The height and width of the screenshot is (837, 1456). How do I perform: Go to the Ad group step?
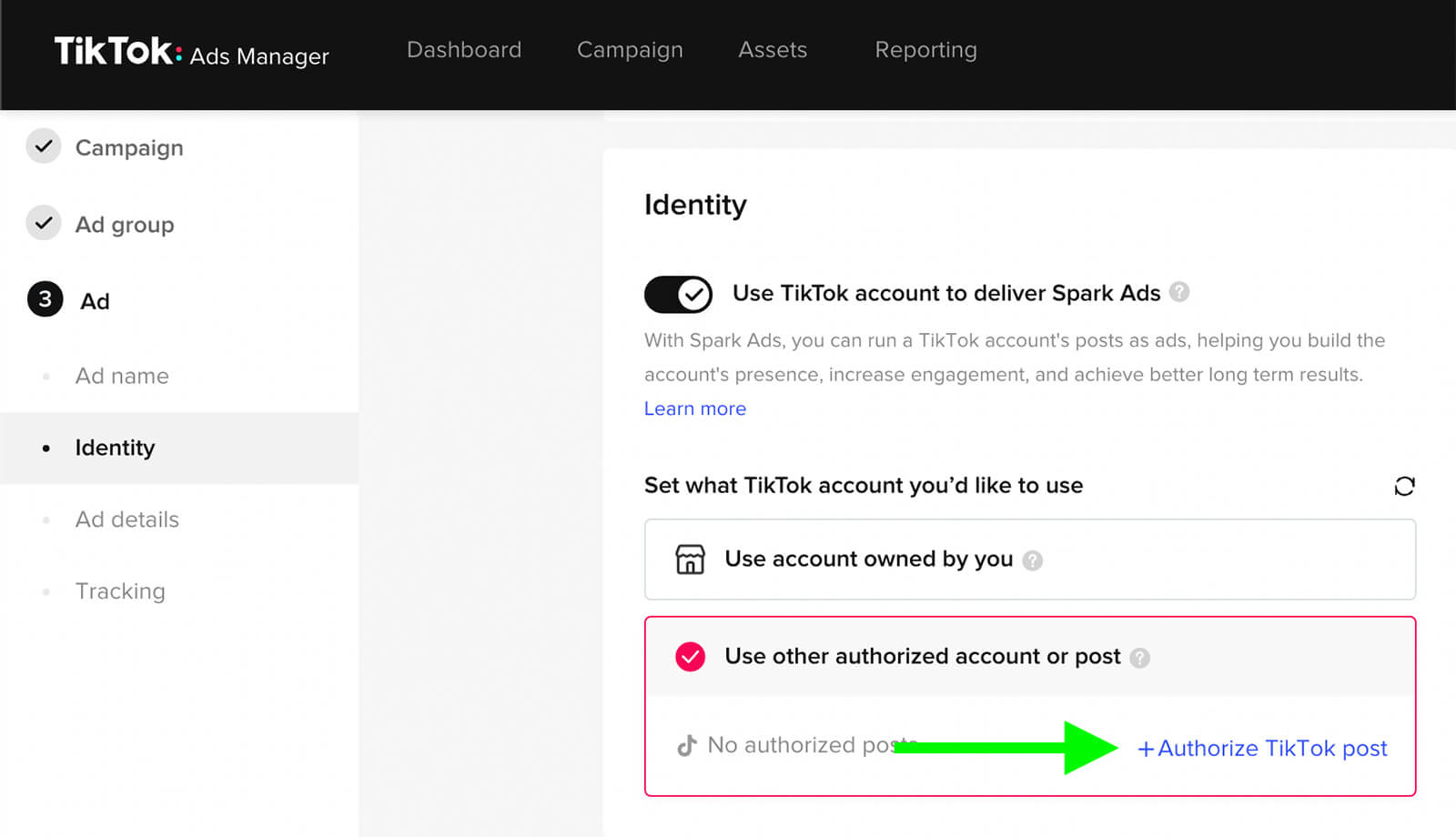click(125, 225)
